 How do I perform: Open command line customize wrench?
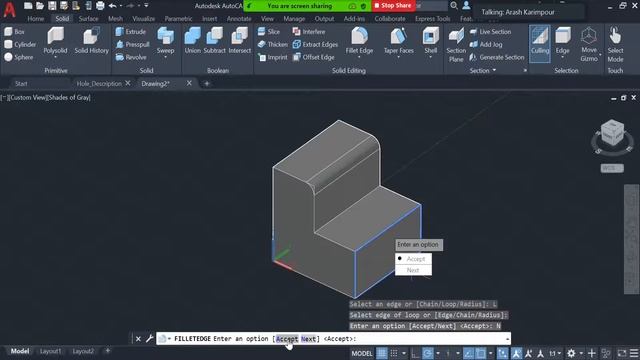(x=149, y=338)
